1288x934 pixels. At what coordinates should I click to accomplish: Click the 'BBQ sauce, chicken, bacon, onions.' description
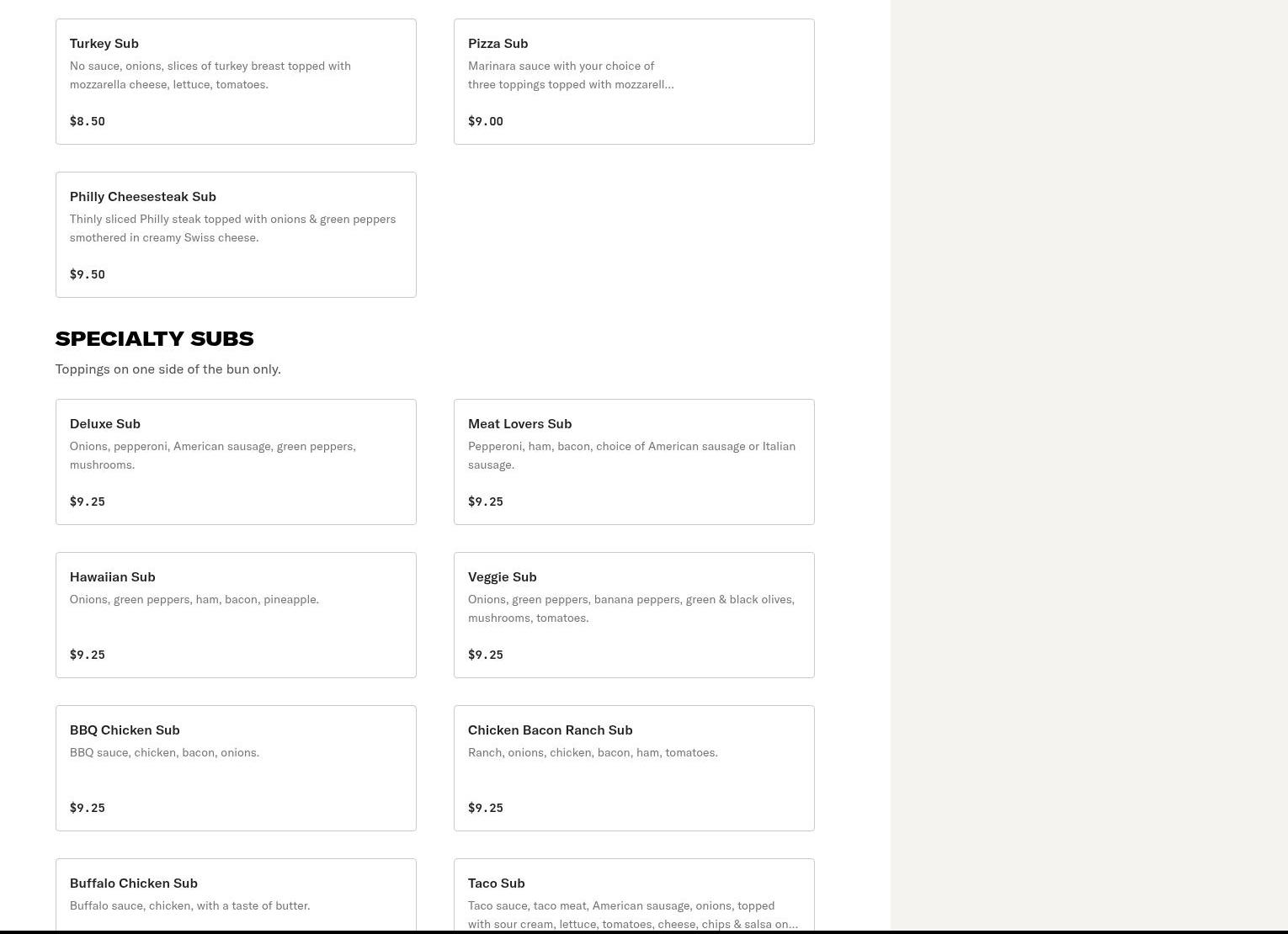165,752
